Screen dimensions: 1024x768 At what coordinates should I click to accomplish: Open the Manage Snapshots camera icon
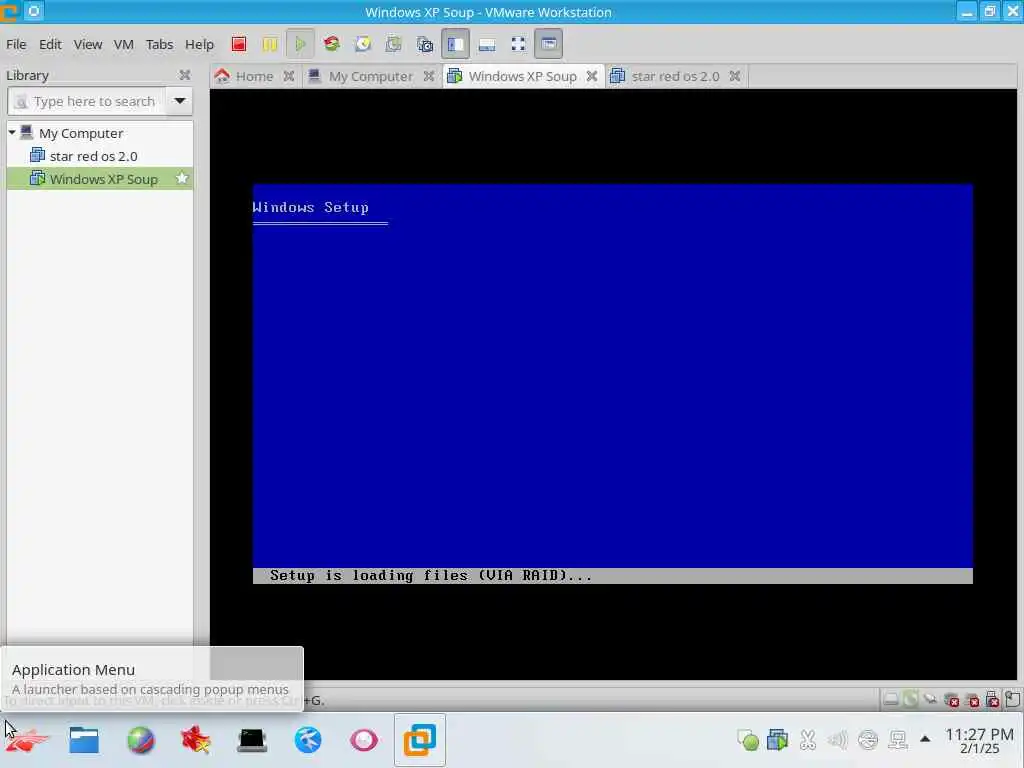pyautogui.click(x=425, y=44)
